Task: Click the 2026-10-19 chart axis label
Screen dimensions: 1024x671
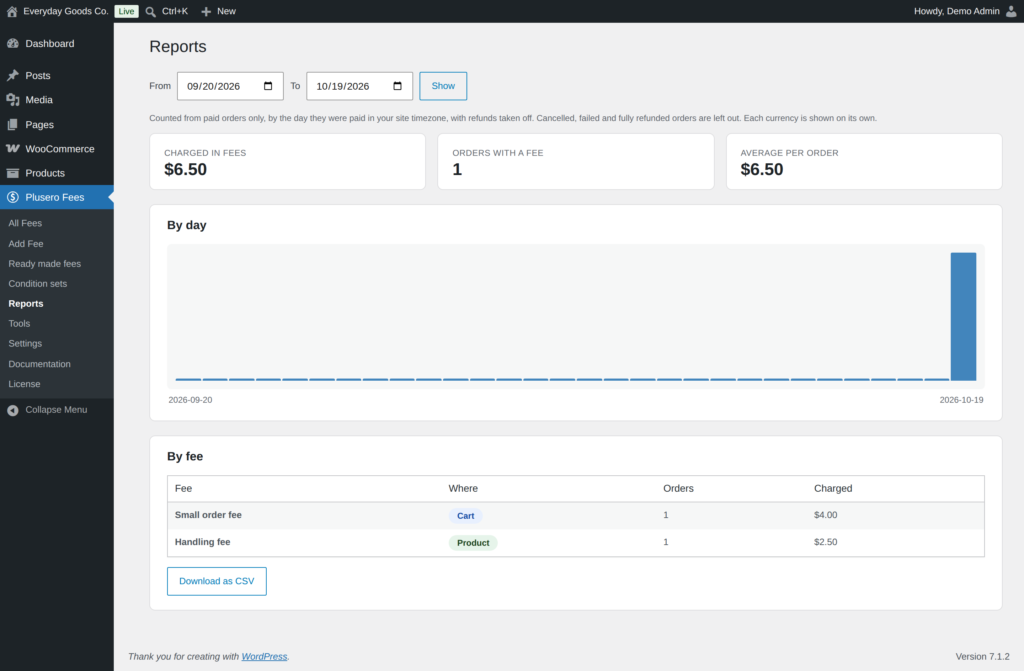Action: click(x=961, y=400)
